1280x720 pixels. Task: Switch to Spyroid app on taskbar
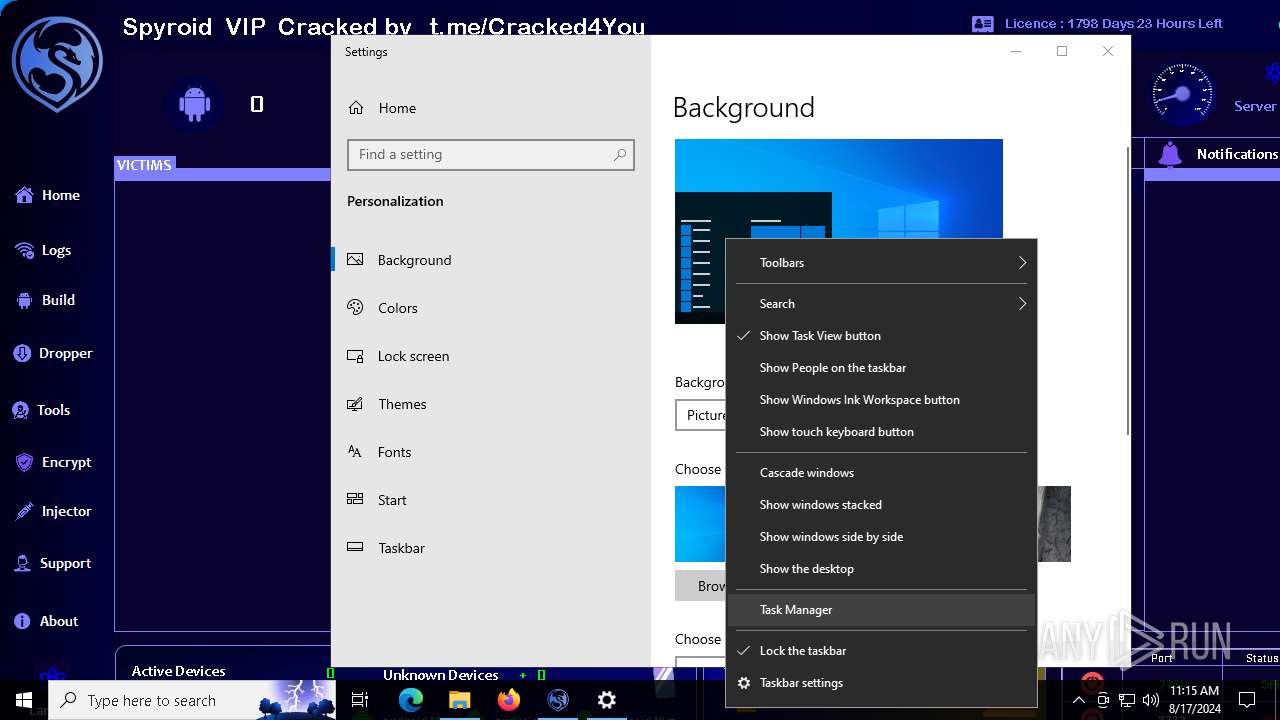tap(558, 700)
